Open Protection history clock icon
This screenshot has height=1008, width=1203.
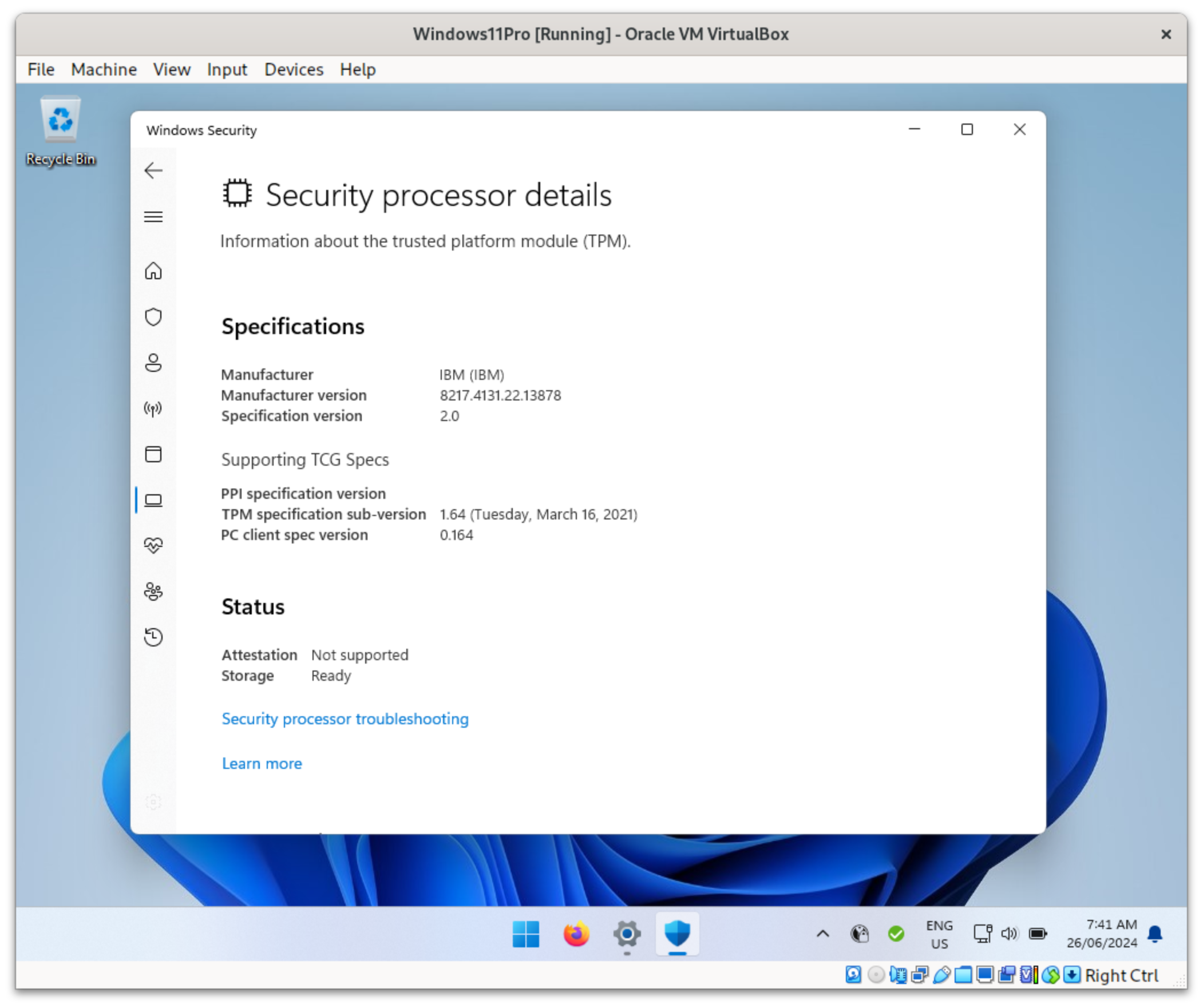click(x=153, y=637)
